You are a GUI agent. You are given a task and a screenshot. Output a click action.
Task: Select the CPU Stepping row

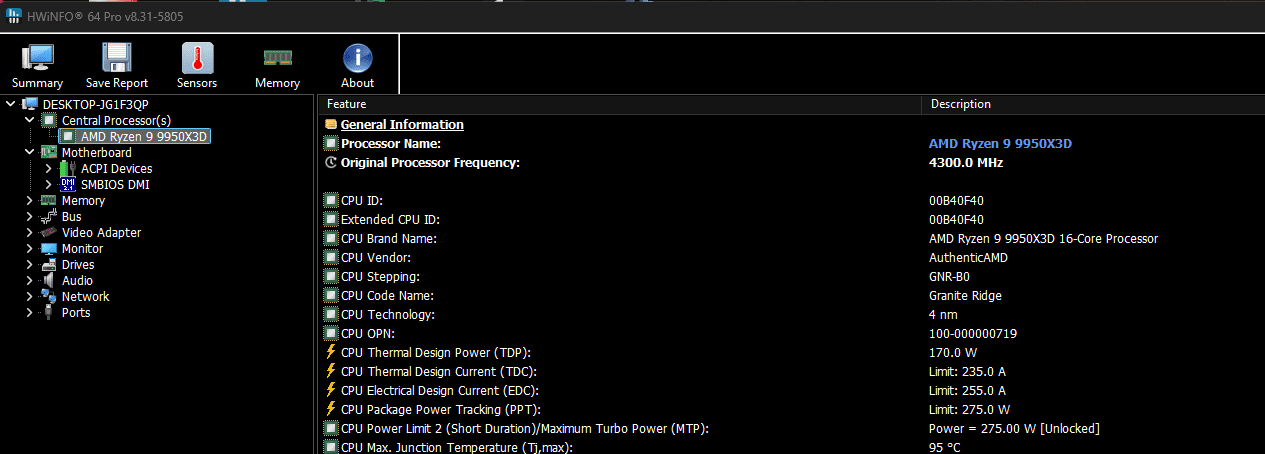792,276
